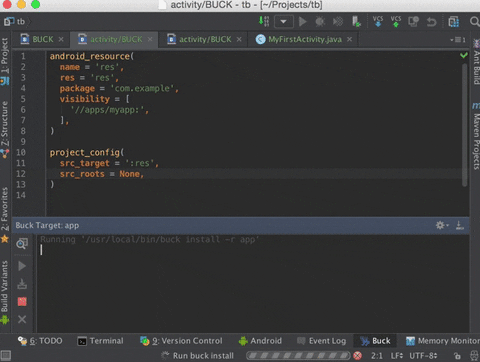Select the activity/BUCK tab following the BUCK tab

tap(116, 39)
